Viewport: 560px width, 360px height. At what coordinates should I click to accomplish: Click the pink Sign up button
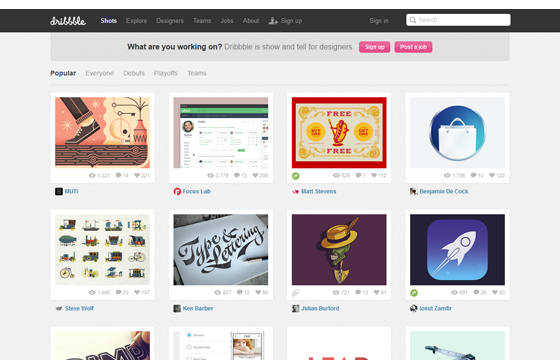375,47
